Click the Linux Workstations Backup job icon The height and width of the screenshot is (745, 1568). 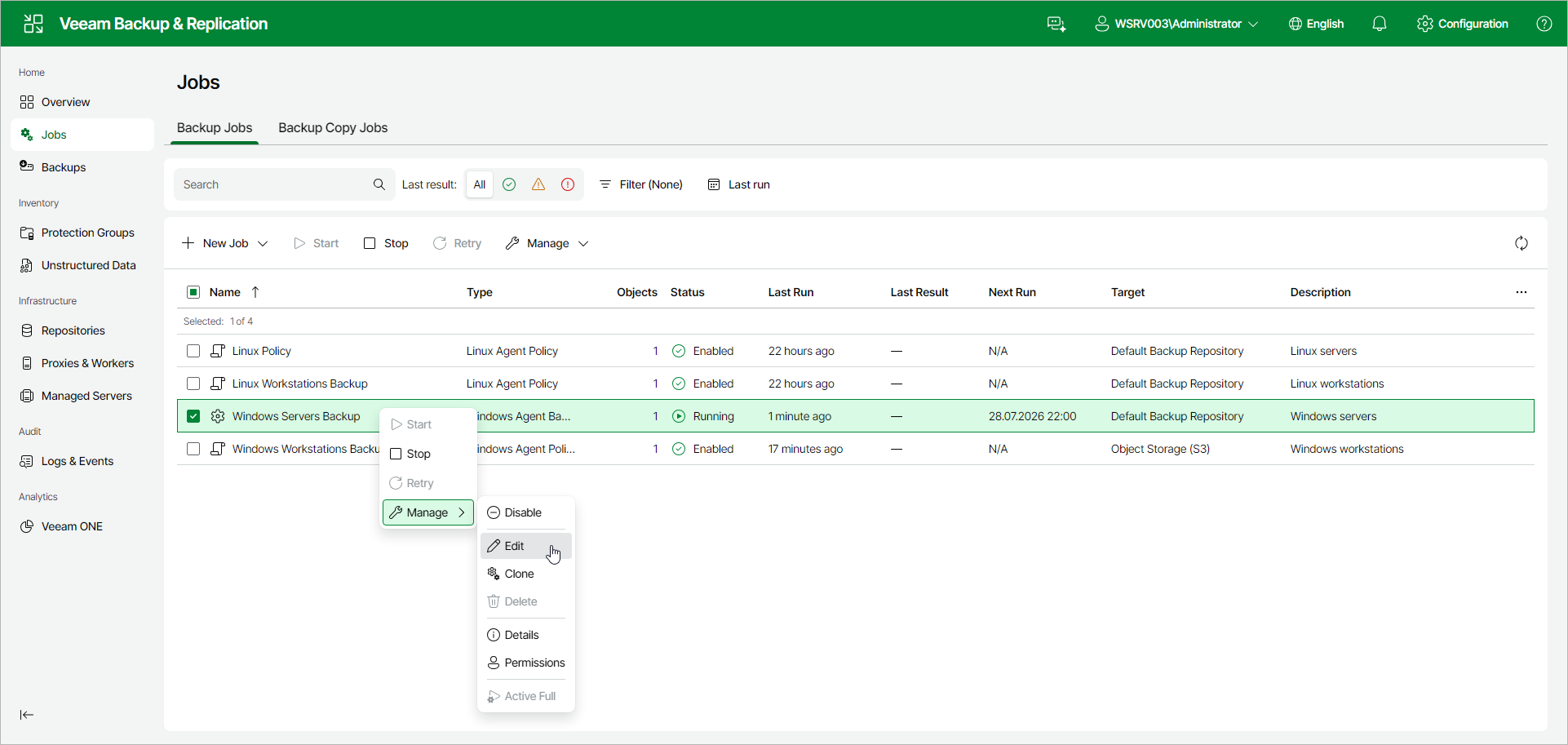coord(218,384)
